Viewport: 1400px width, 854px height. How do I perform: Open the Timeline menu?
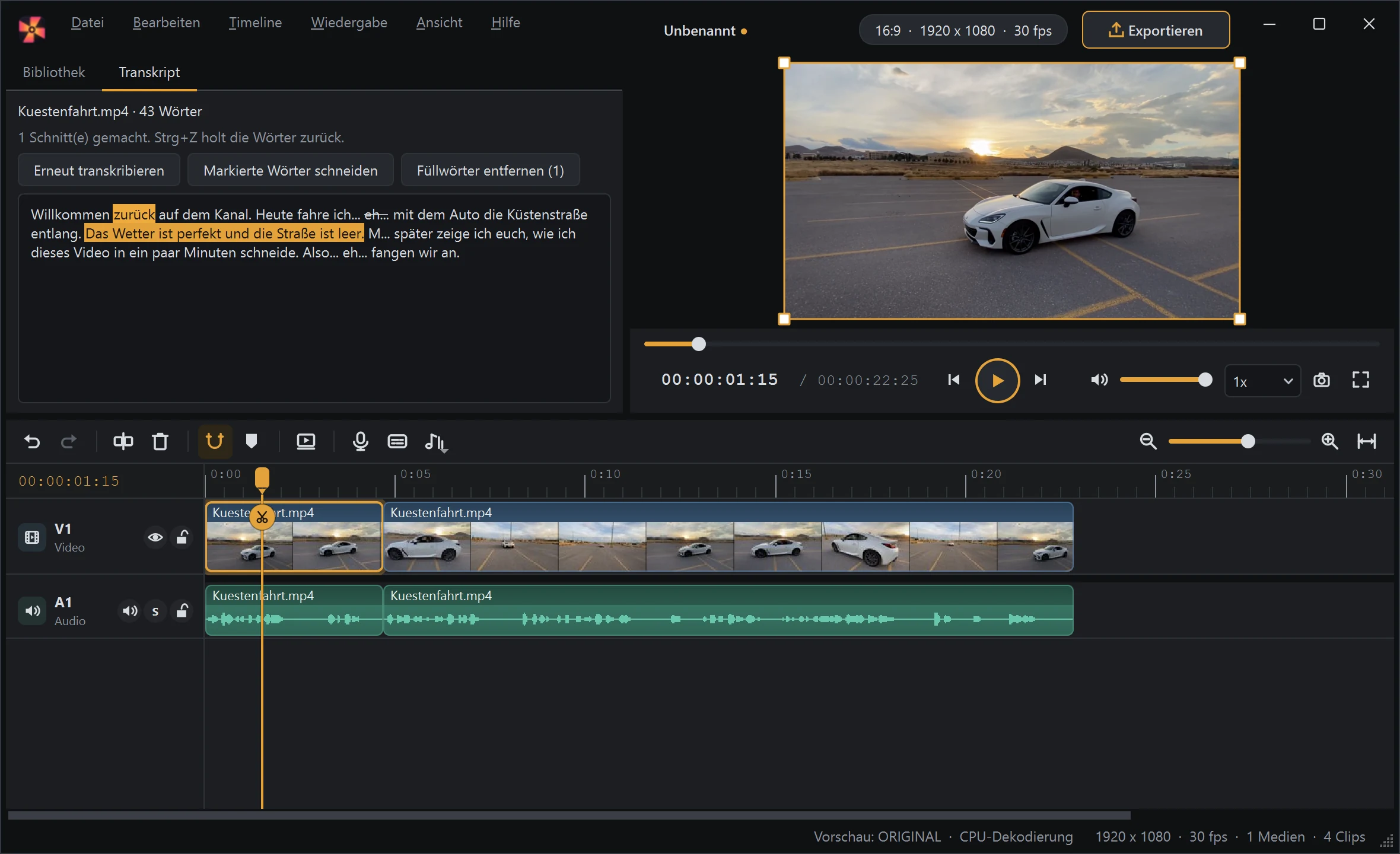tap(255, 23)
